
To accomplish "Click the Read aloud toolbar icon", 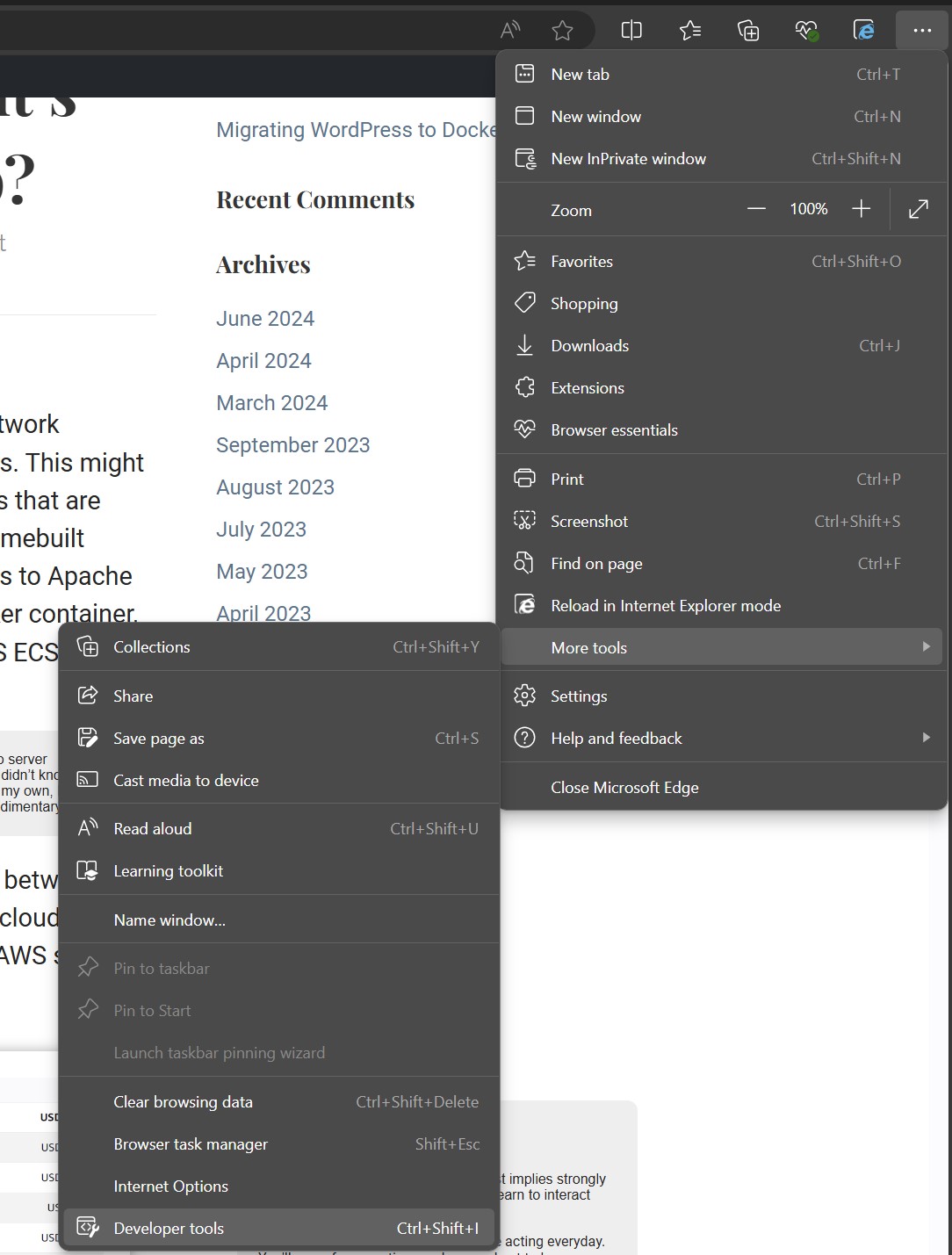I will coord(510,31).
